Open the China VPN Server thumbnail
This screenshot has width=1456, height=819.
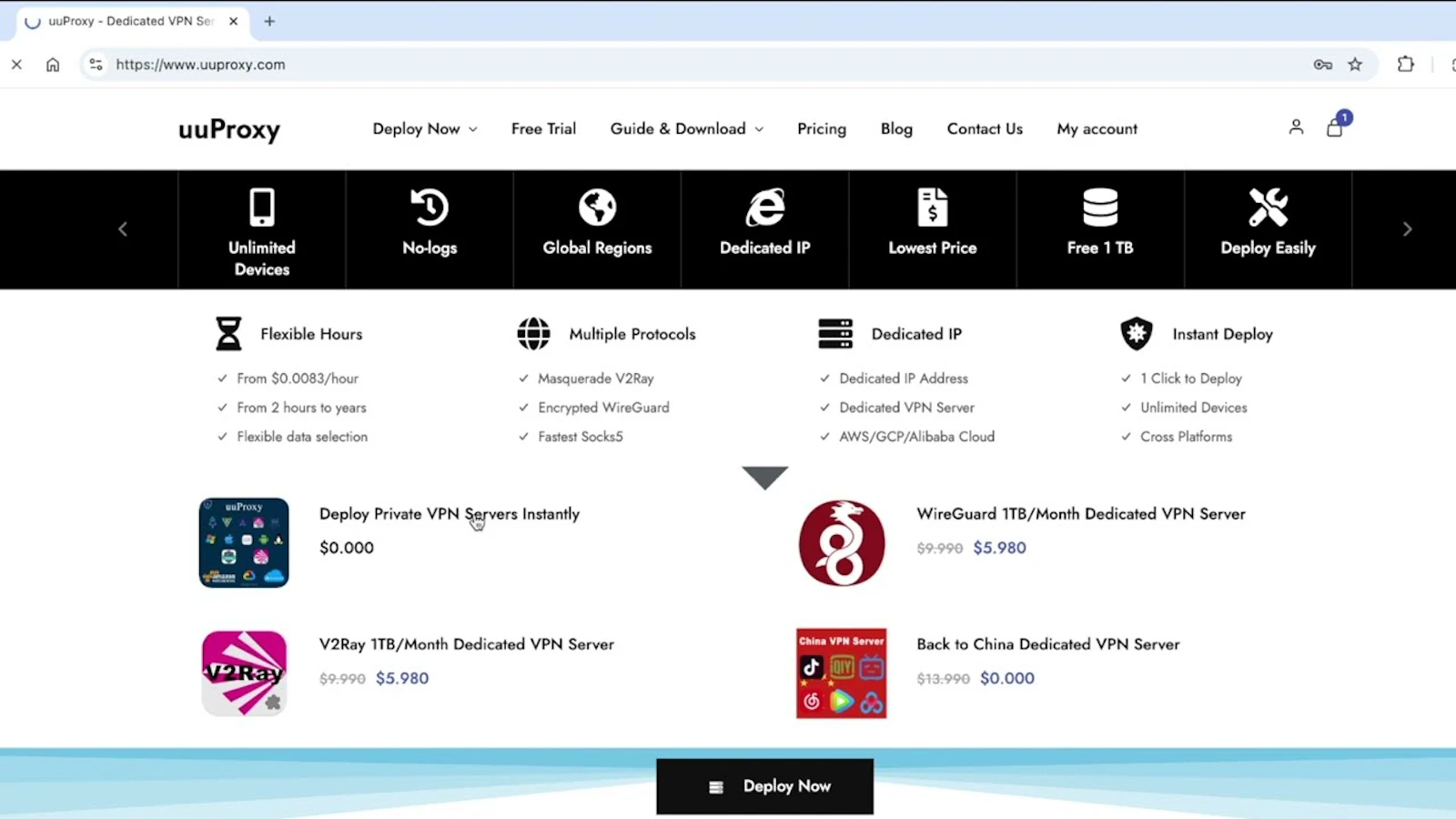point(842,673)
